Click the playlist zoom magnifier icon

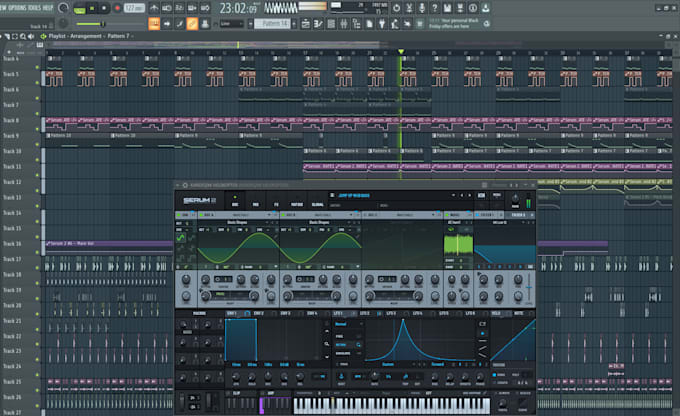click(23, 36)
